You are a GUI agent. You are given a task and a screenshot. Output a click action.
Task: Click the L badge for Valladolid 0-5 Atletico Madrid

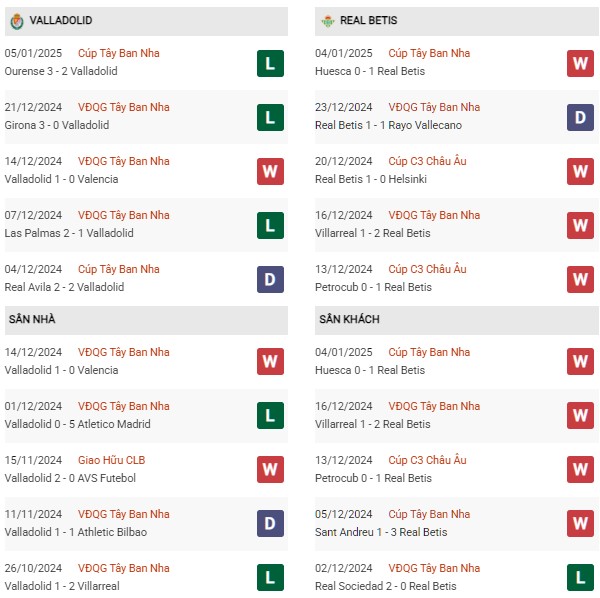tap(270, 416)
